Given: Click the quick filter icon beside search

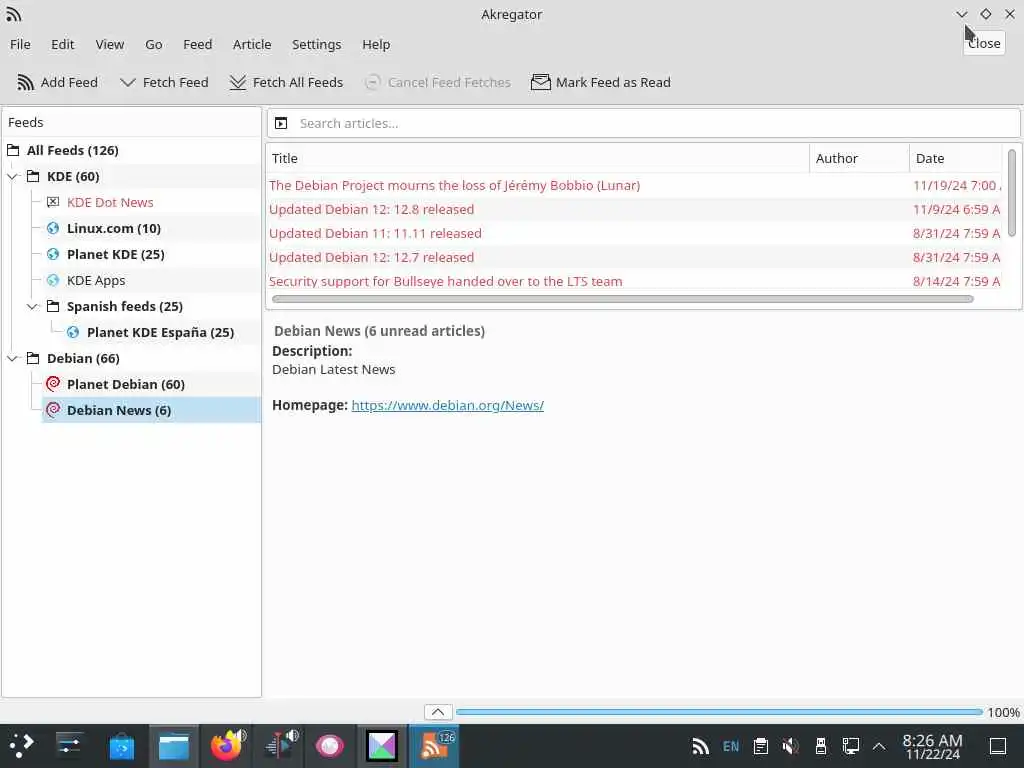Looking at the screenshot, I should 281,123.
